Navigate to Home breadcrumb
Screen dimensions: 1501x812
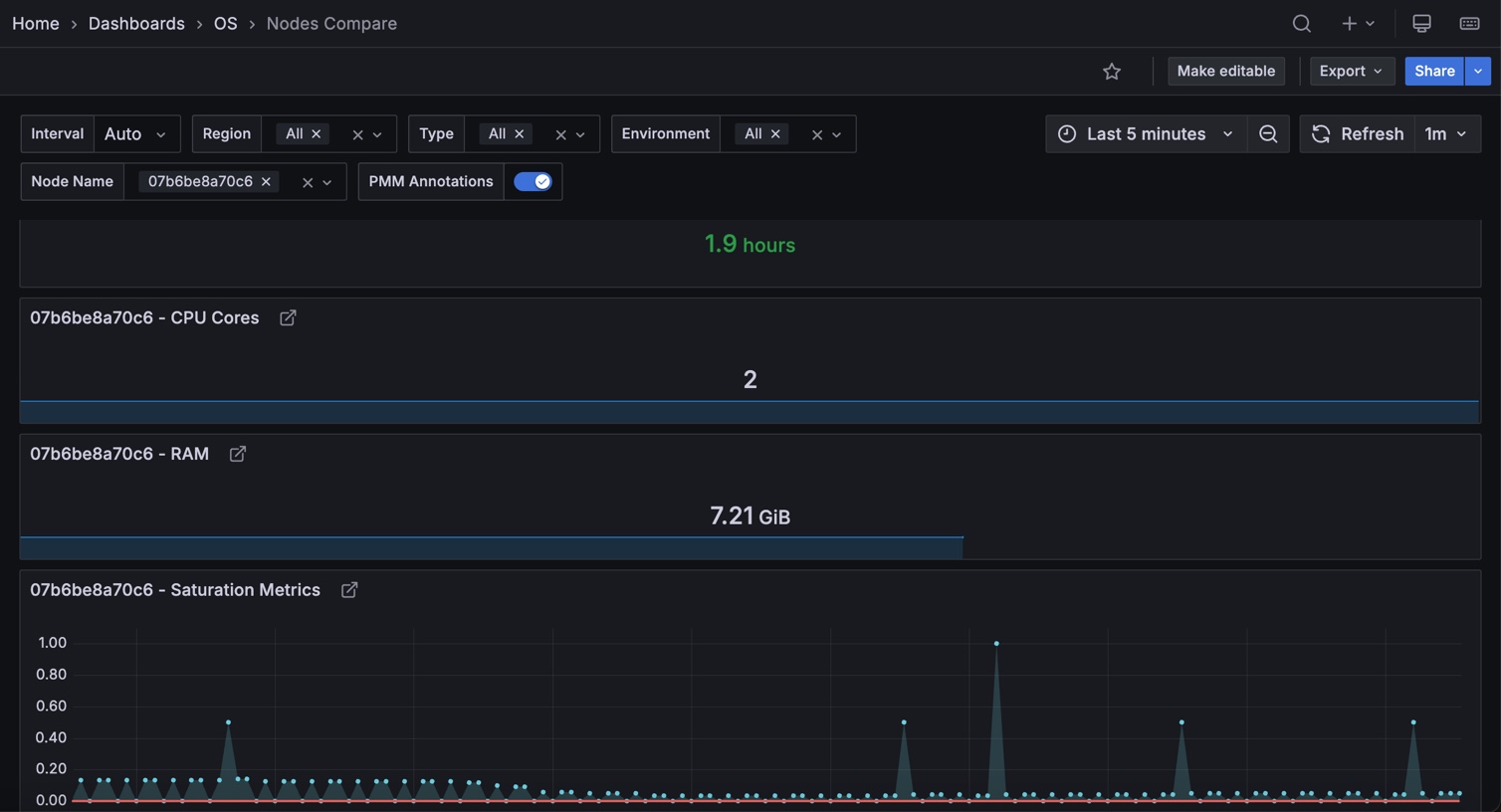point(36,24)
